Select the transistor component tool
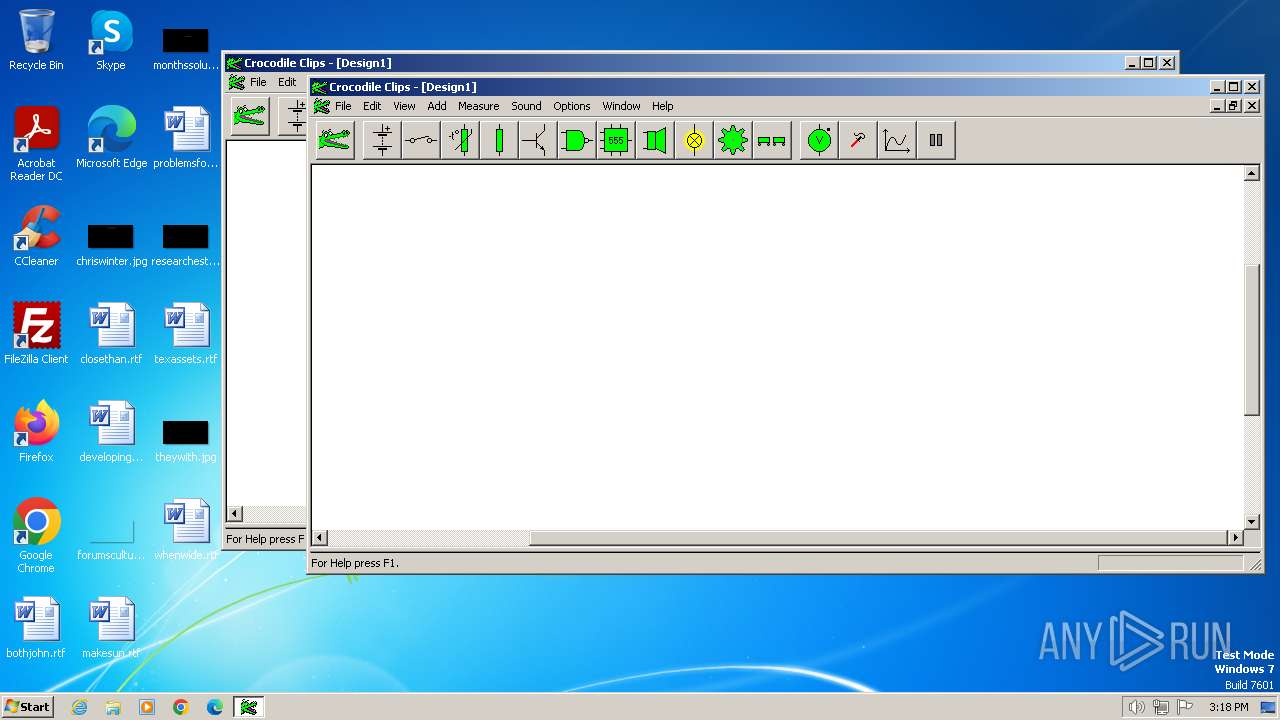The width and height of the screenshot is (1280, 720). [x=538, y=141]
